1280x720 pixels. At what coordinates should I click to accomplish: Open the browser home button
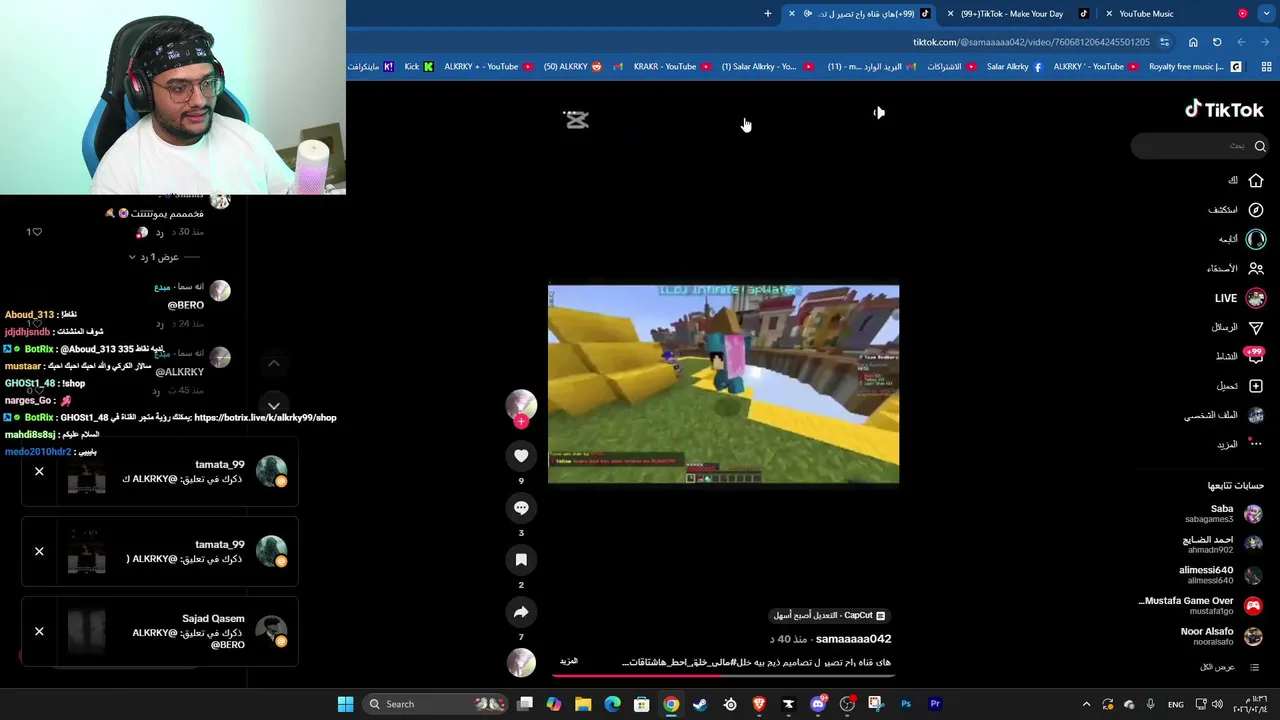coord(1193,42)
